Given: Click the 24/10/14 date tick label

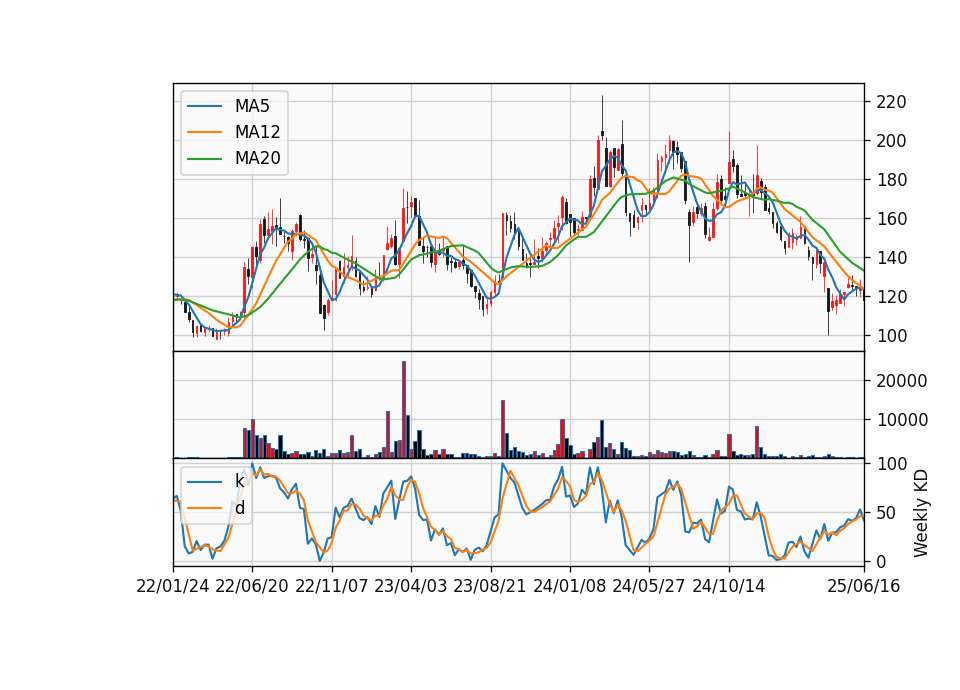Looking at the screenshot, I should [x=729, y=586].
